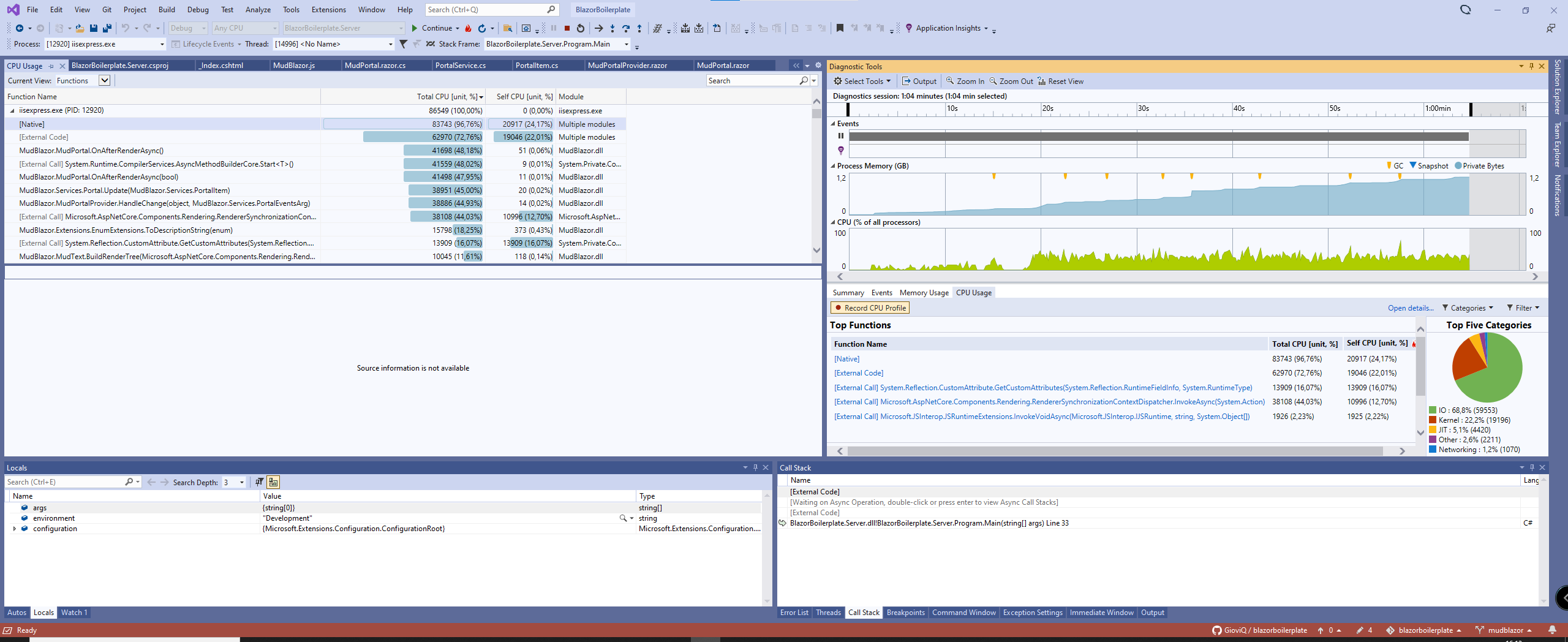Image resolution: width=1568 pixels, height=642 pixels.
Task: Expand the configuration variable in Locals
Action: [15, 528]
